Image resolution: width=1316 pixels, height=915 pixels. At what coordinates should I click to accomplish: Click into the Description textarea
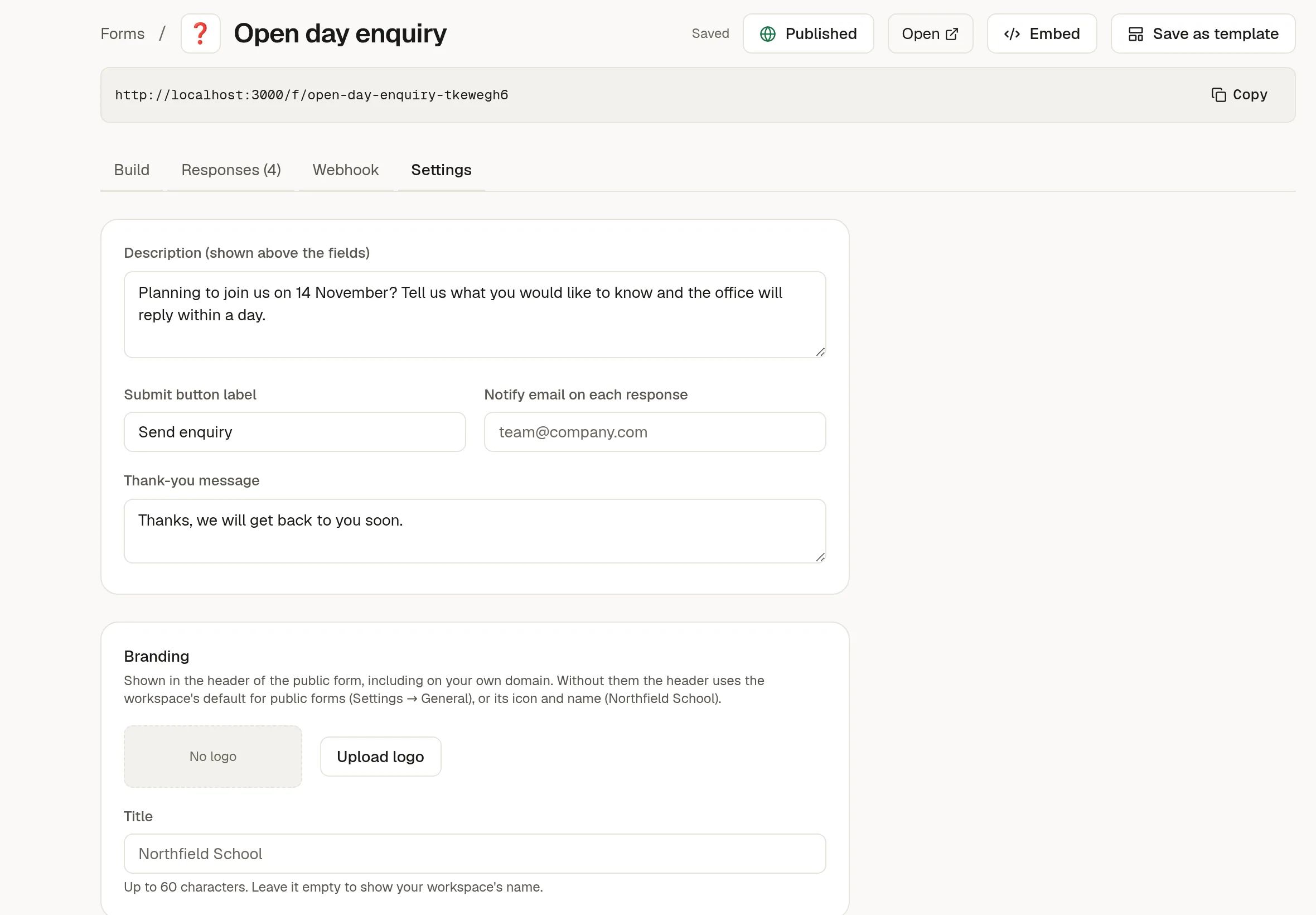point(475,314)
